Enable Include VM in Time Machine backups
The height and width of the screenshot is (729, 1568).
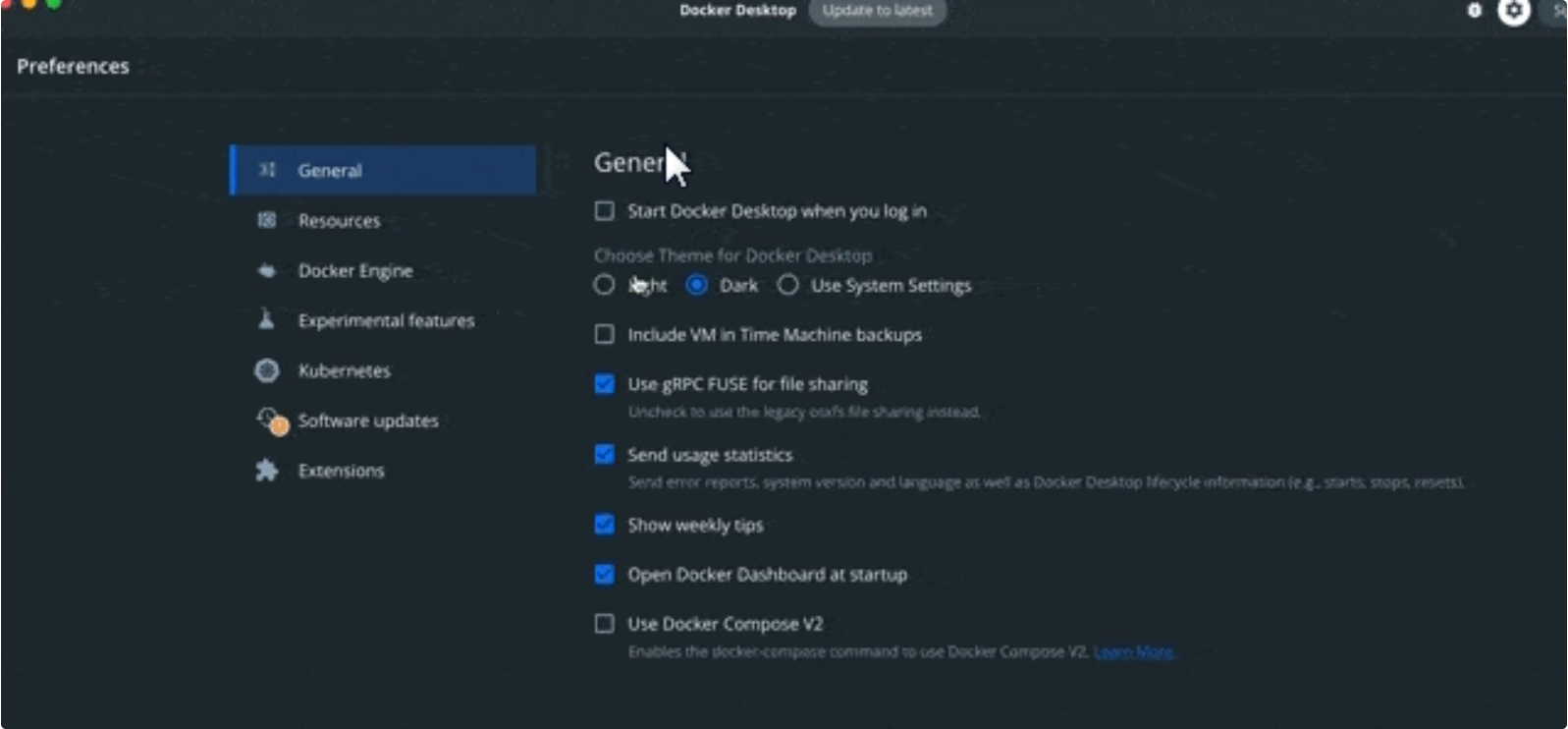click(x=605, y=335)
